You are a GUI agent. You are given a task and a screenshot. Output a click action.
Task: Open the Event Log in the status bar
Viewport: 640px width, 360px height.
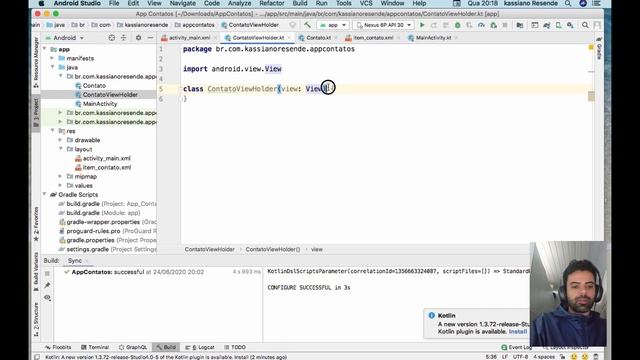(x=516, y=347)
